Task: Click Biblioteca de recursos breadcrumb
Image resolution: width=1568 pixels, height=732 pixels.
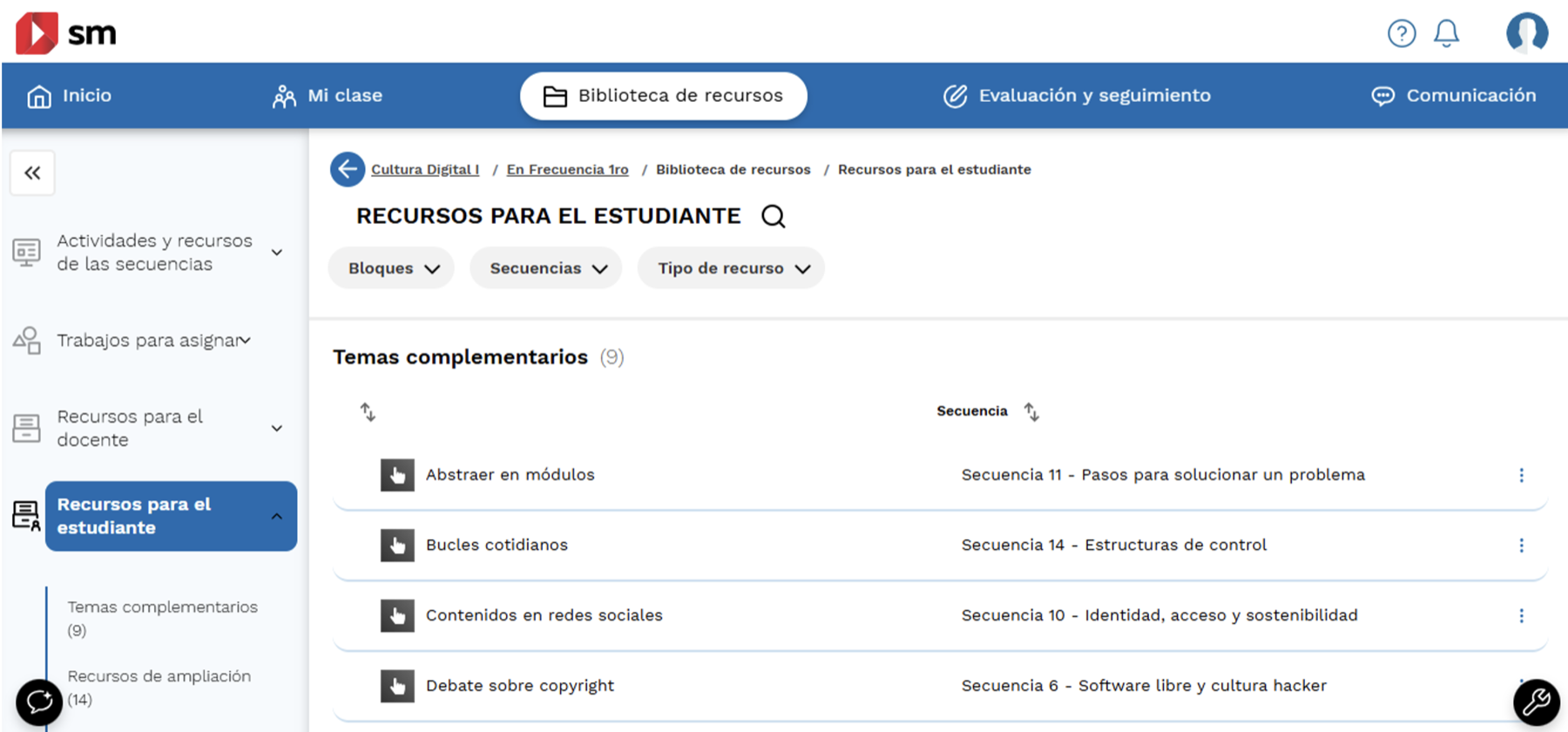Action: coord(733,170)
